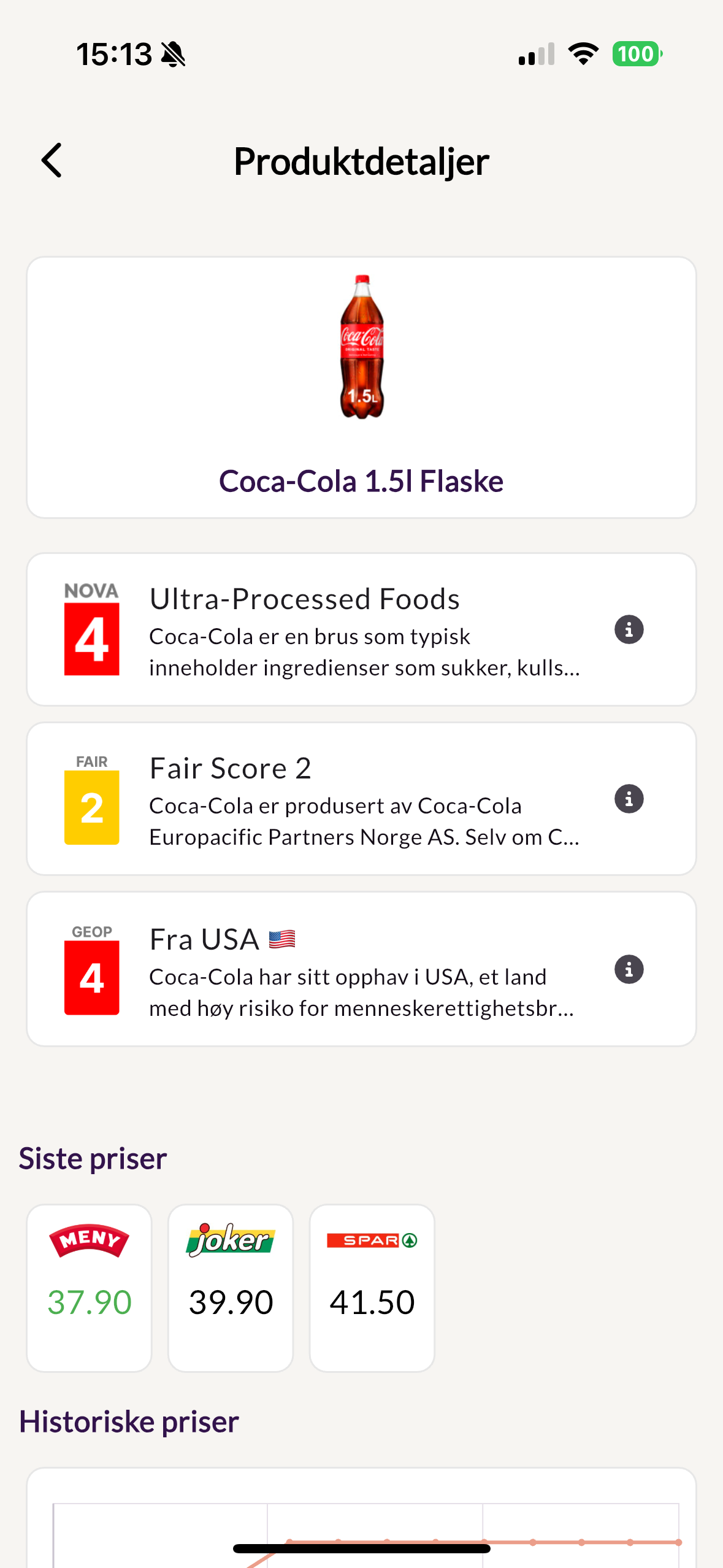This screenshot has width=723, height=1568.
Task: Tap the red GEOP 4 badge
Action: click(92, 970)
